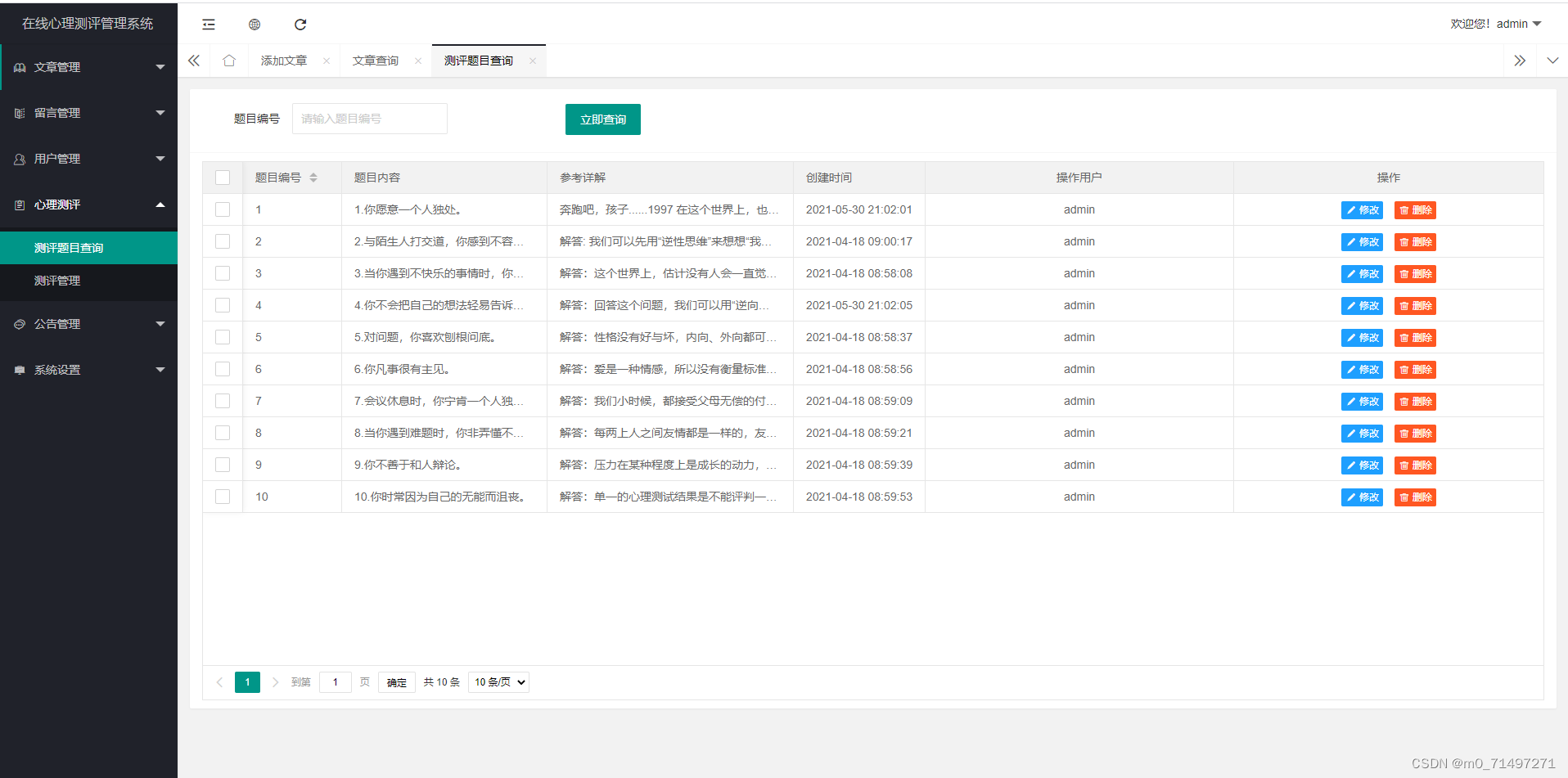Select the 系统设置 gear icon in sidebar

19,369
